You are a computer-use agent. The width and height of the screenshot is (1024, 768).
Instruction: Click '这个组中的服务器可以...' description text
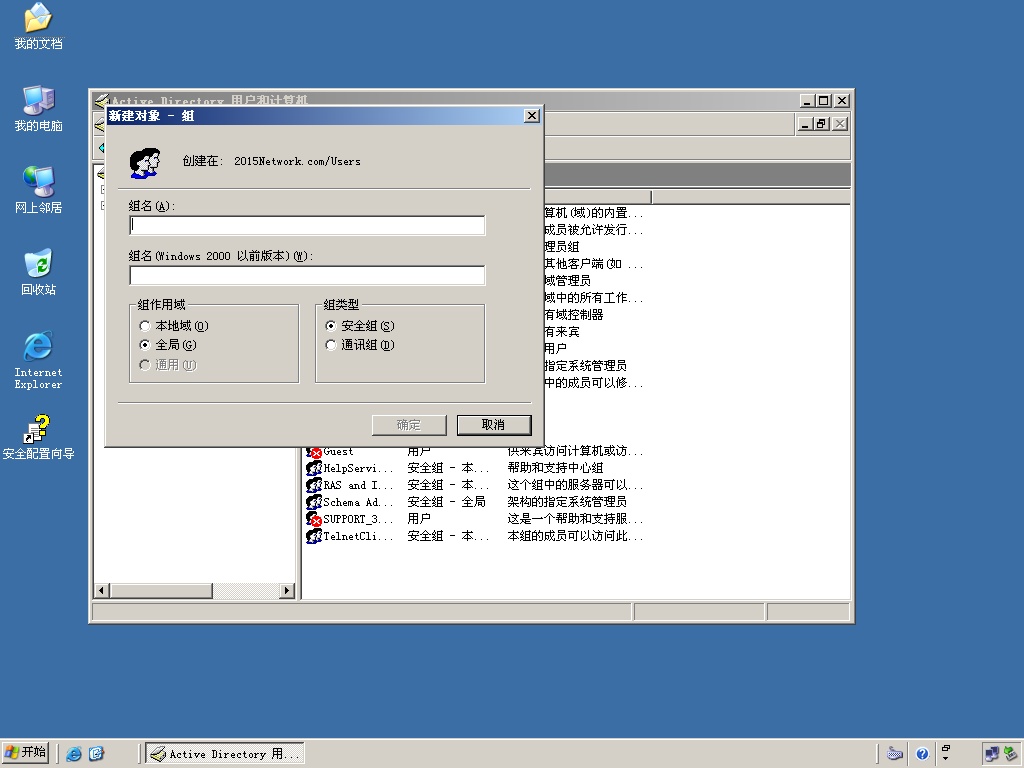click(575, 485)
